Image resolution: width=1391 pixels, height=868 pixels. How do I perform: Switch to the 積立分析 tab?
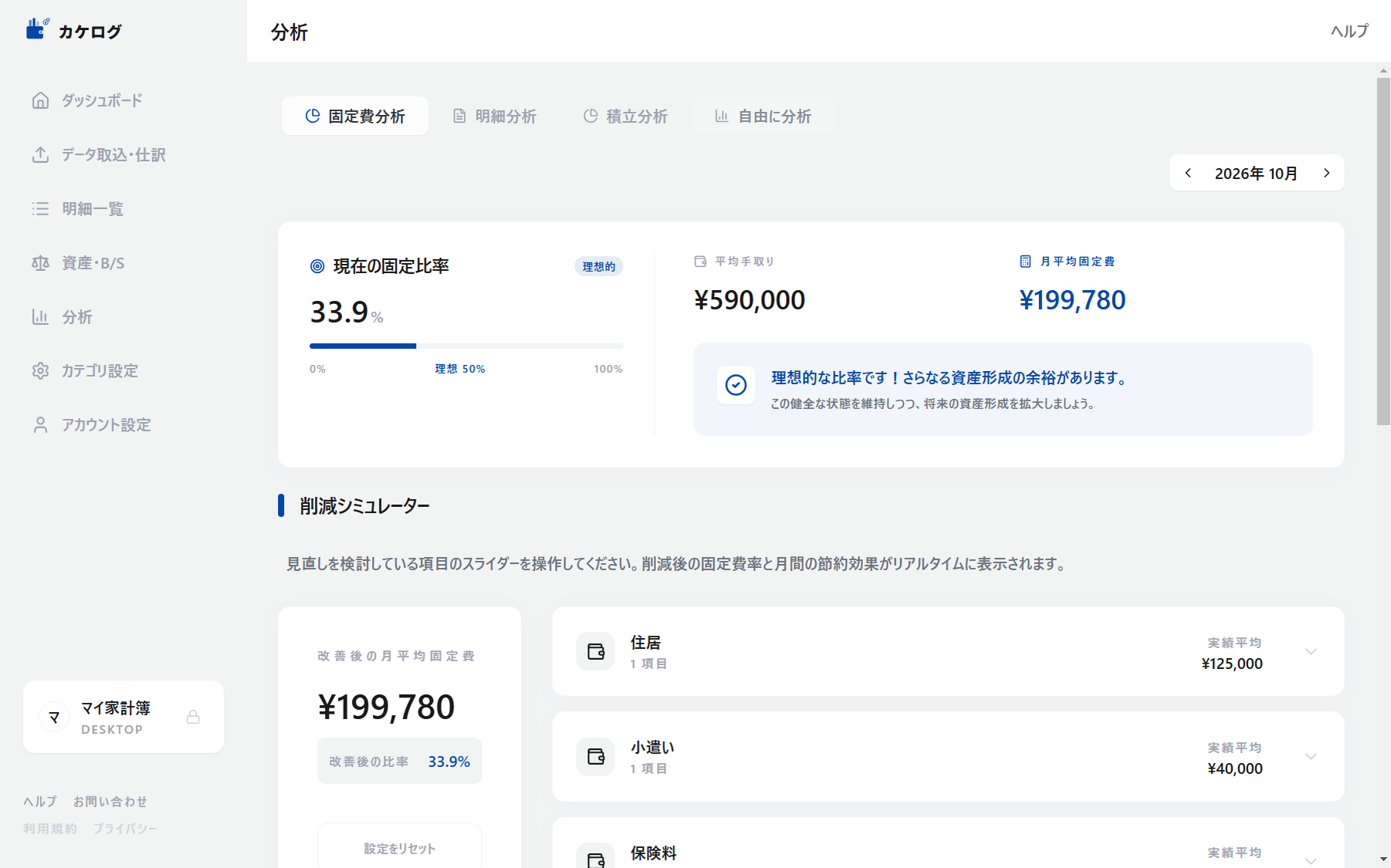pos(625,116)
